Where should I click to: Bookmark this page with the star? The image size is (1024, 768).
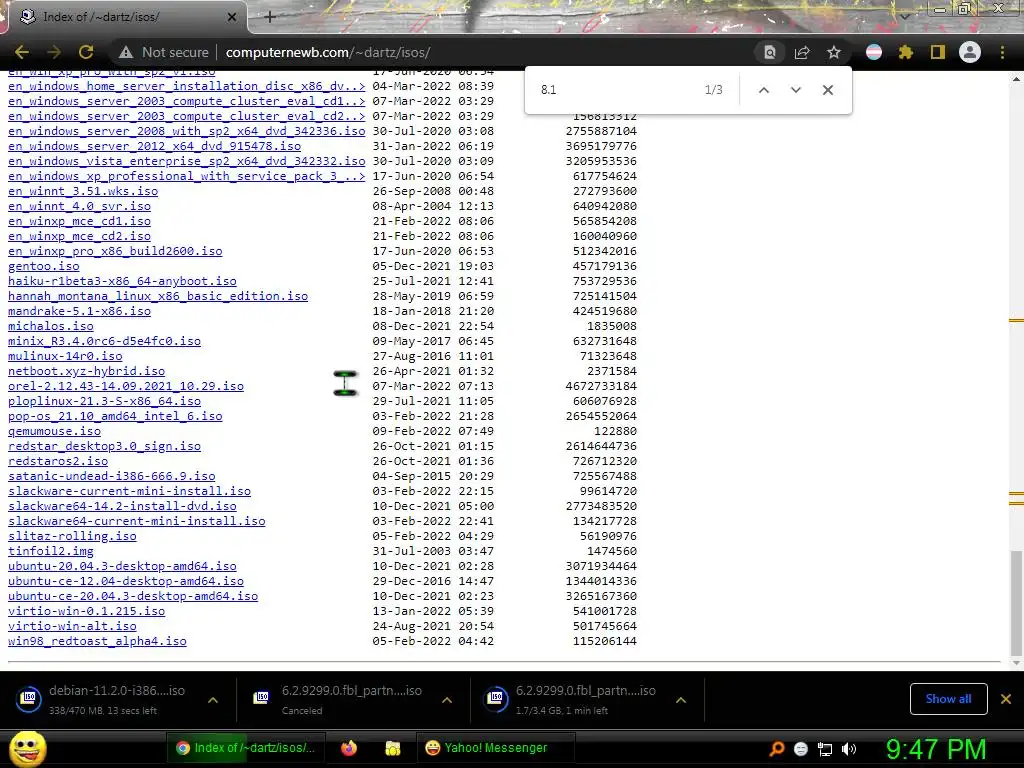(x=834, y=52)
